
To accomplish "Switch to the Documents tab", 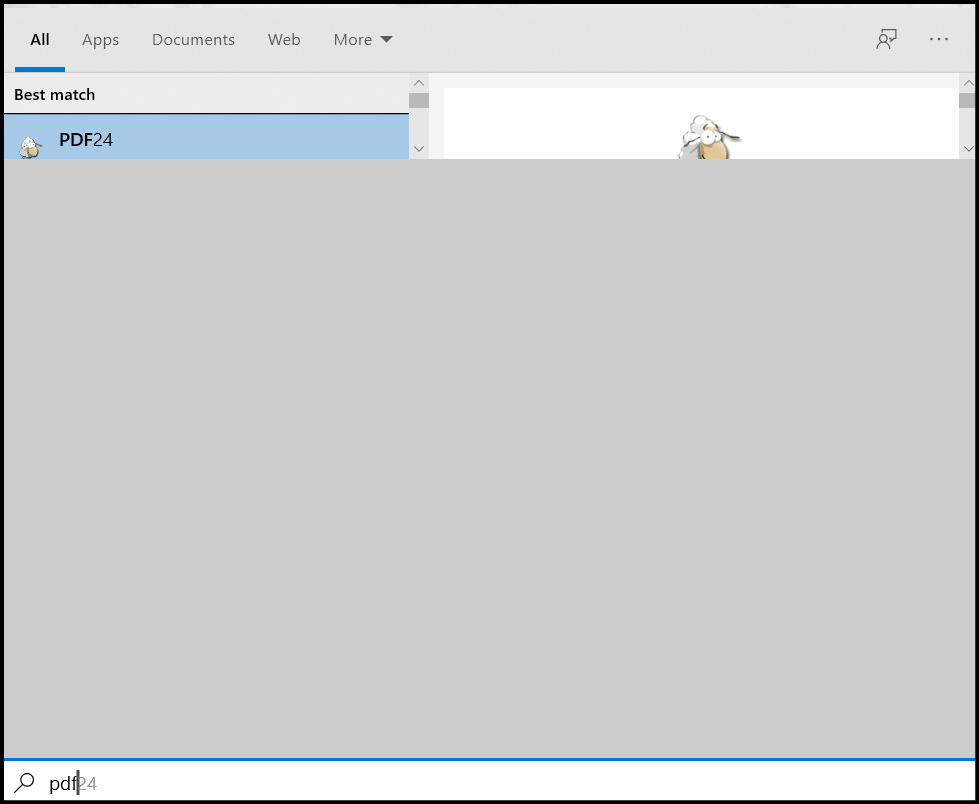I will pos(194,39).
